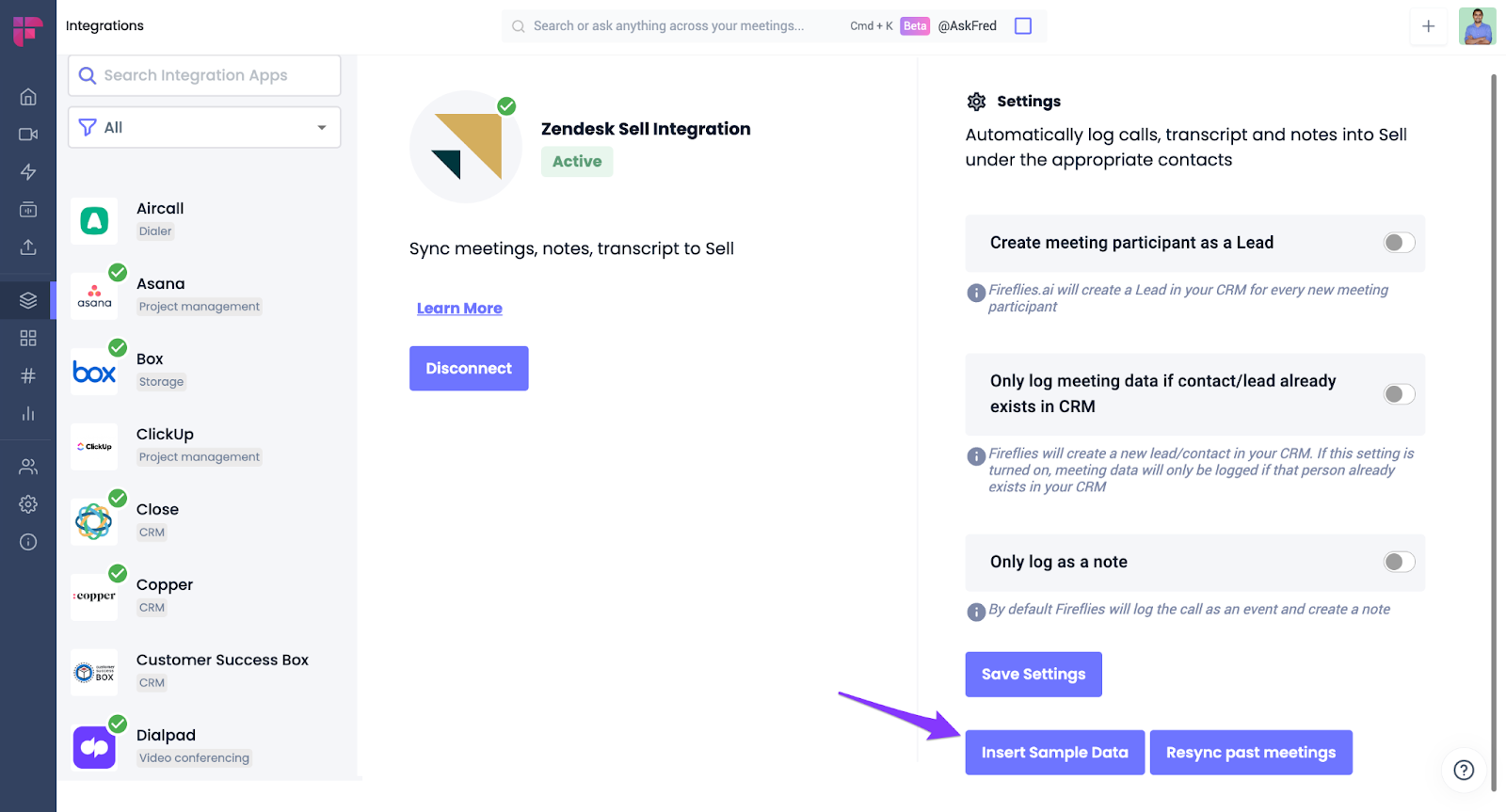Click the help question mark icon
Viewport: 1506px width, 812px height.
coord(1464,770)
